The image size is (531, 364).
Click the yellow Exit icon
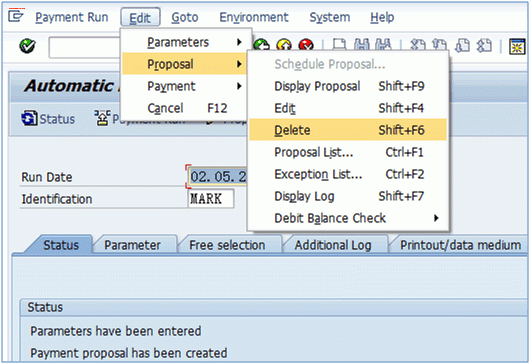point(284,45)
